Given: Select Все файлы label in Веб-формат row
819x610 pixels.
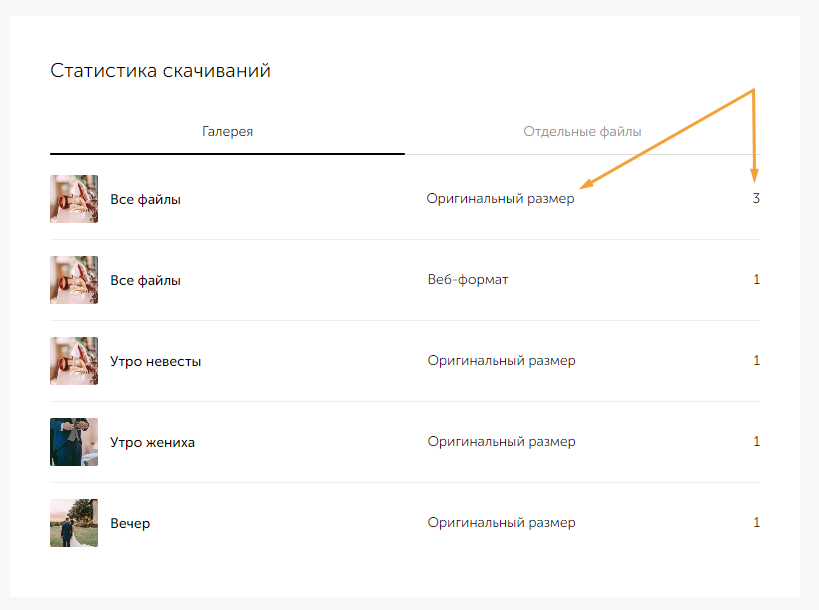Looking at the screenshot, I should coord(145,280).
